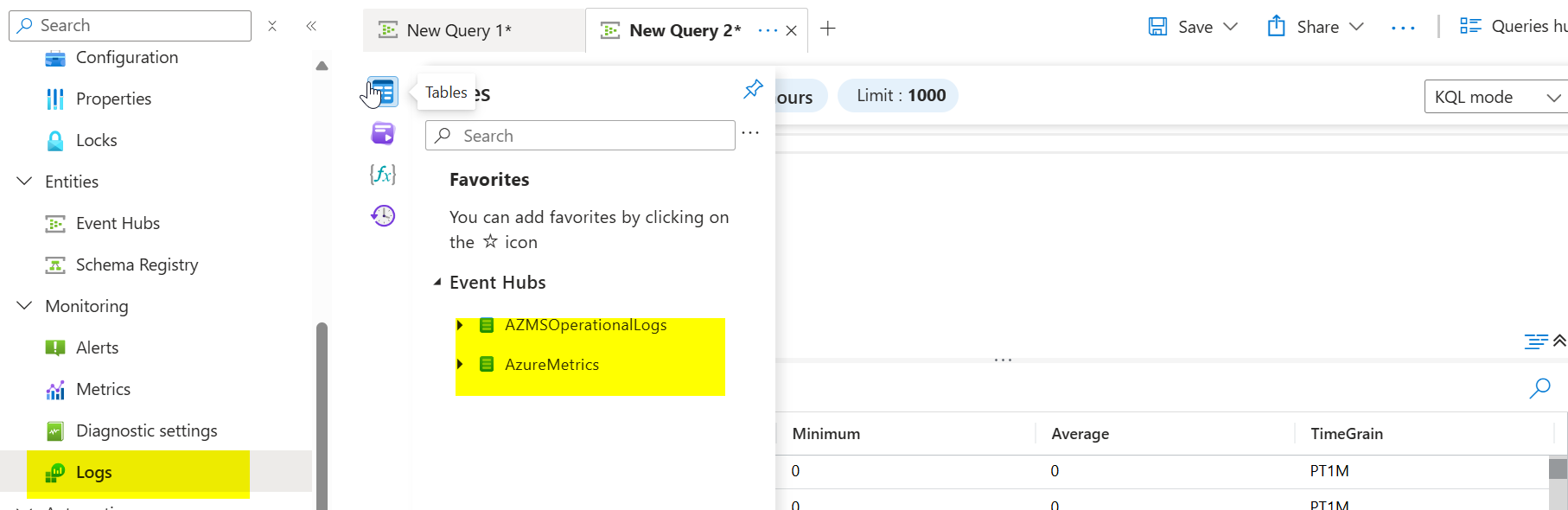Open the Query history icon
Image resolution: width=1568 pixels, height=510 pixels.
tap(383, 215)
